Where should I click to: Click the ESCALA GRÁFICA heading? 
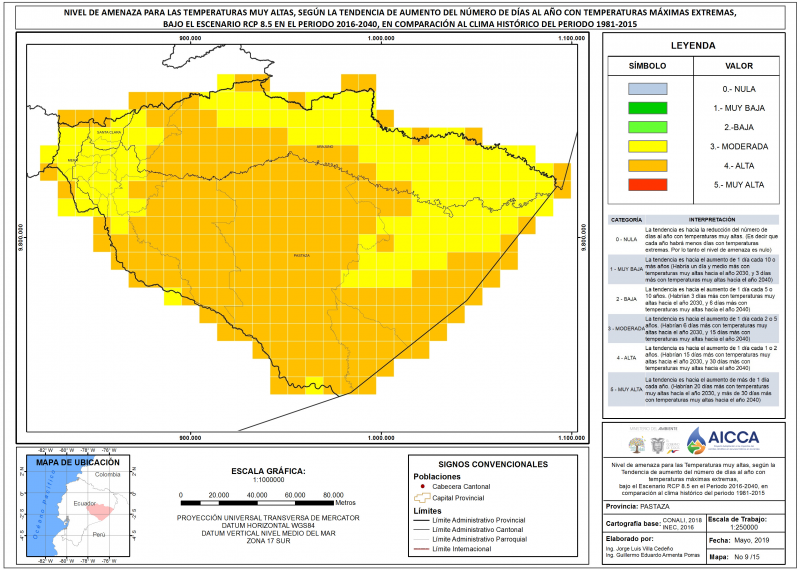coord(268,471)
